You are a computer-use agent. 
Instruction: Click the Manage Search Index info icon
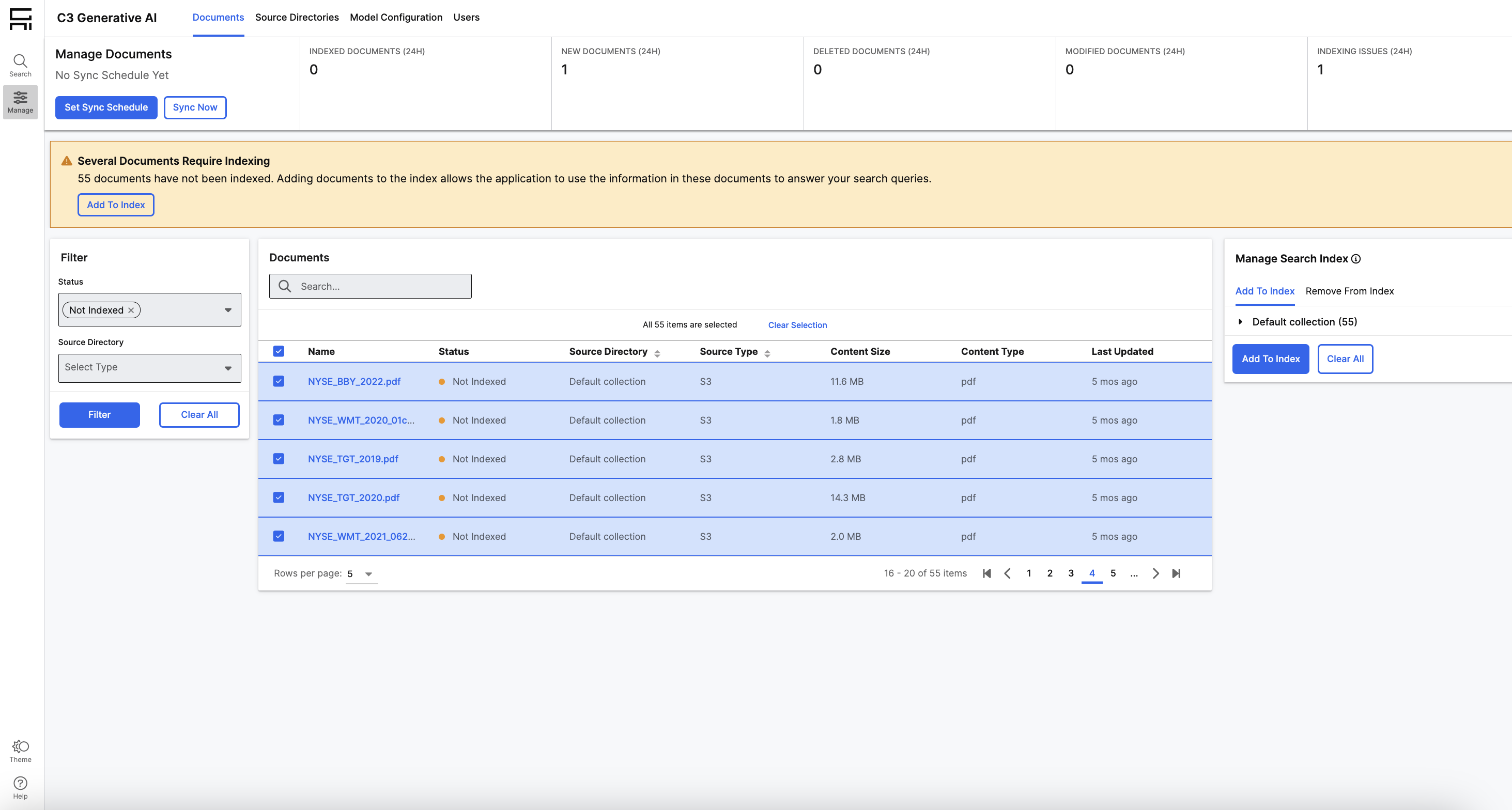click(x=1356, y=259)
